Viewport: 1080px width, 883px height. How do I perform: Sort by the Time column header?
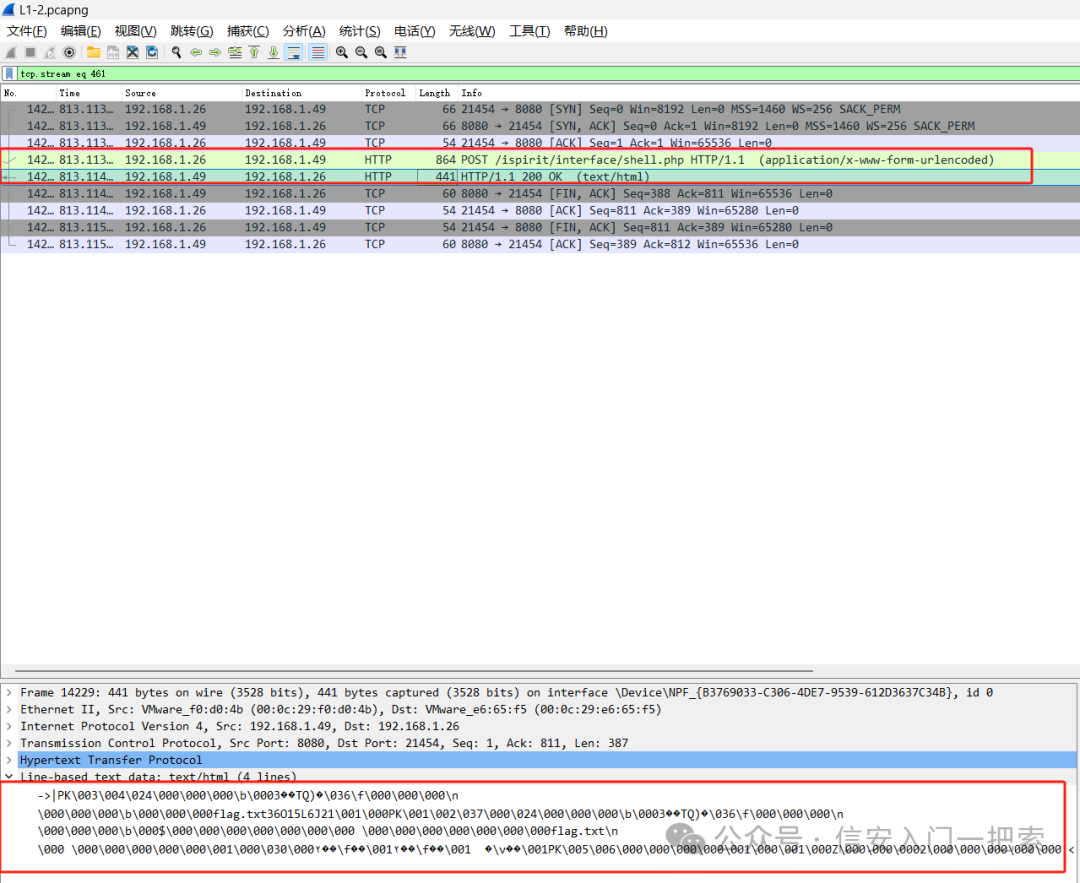click(89, 93)
